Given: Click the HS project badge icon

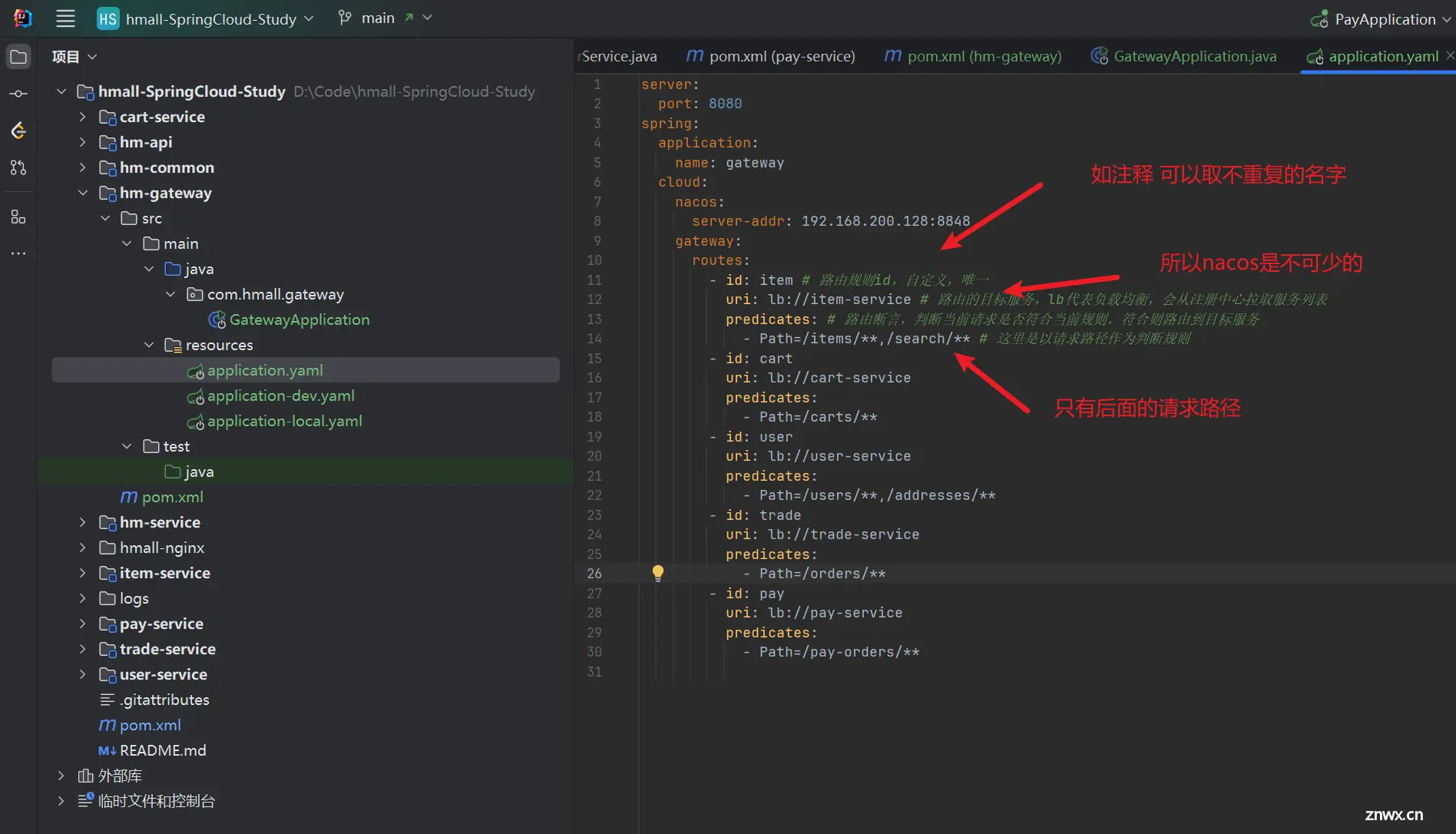Looking at the screenshot, I should point(108,19).
